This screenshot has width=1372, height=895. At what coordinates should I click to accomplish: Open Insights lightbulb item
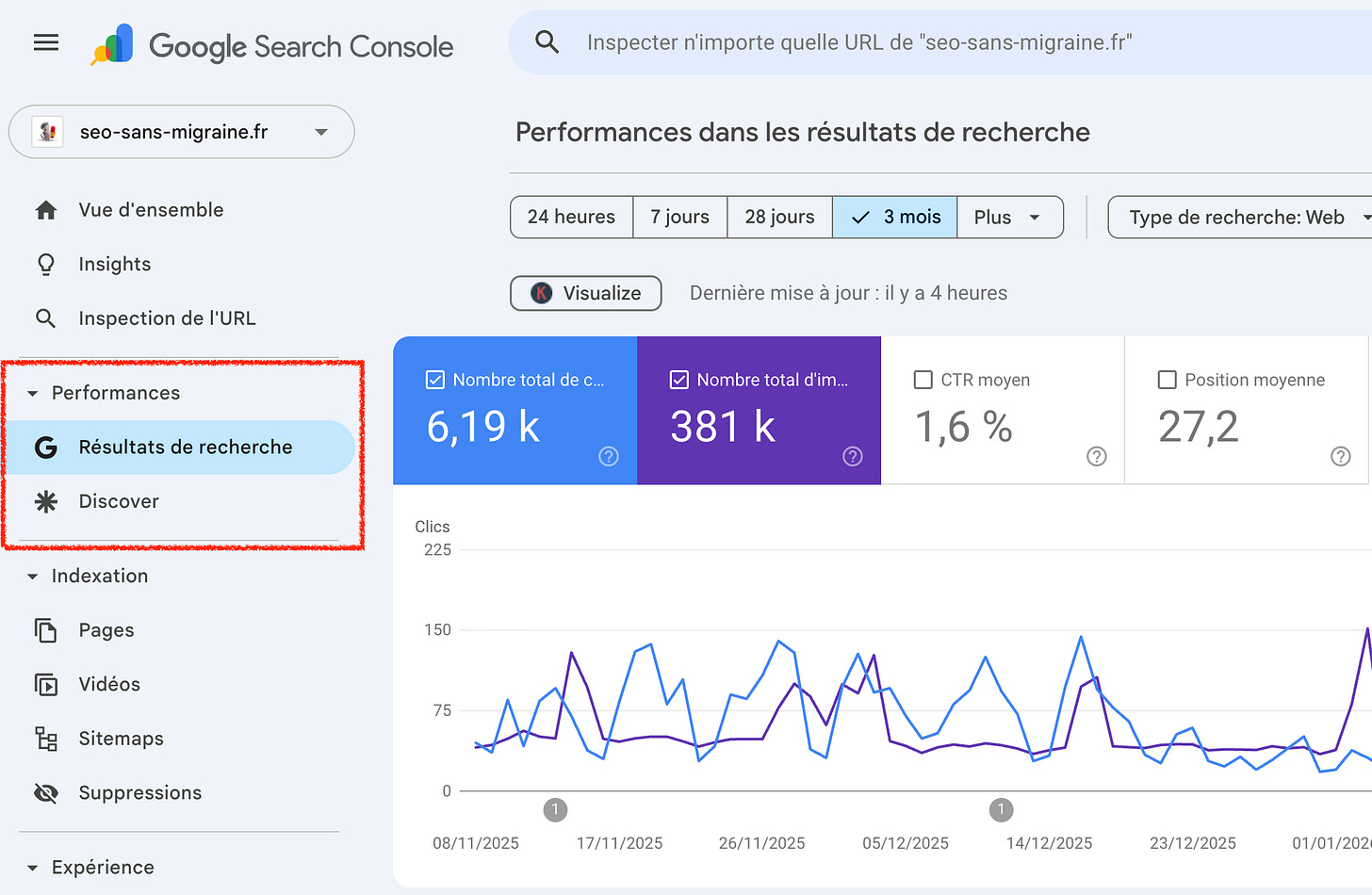(x=46, y=265)
